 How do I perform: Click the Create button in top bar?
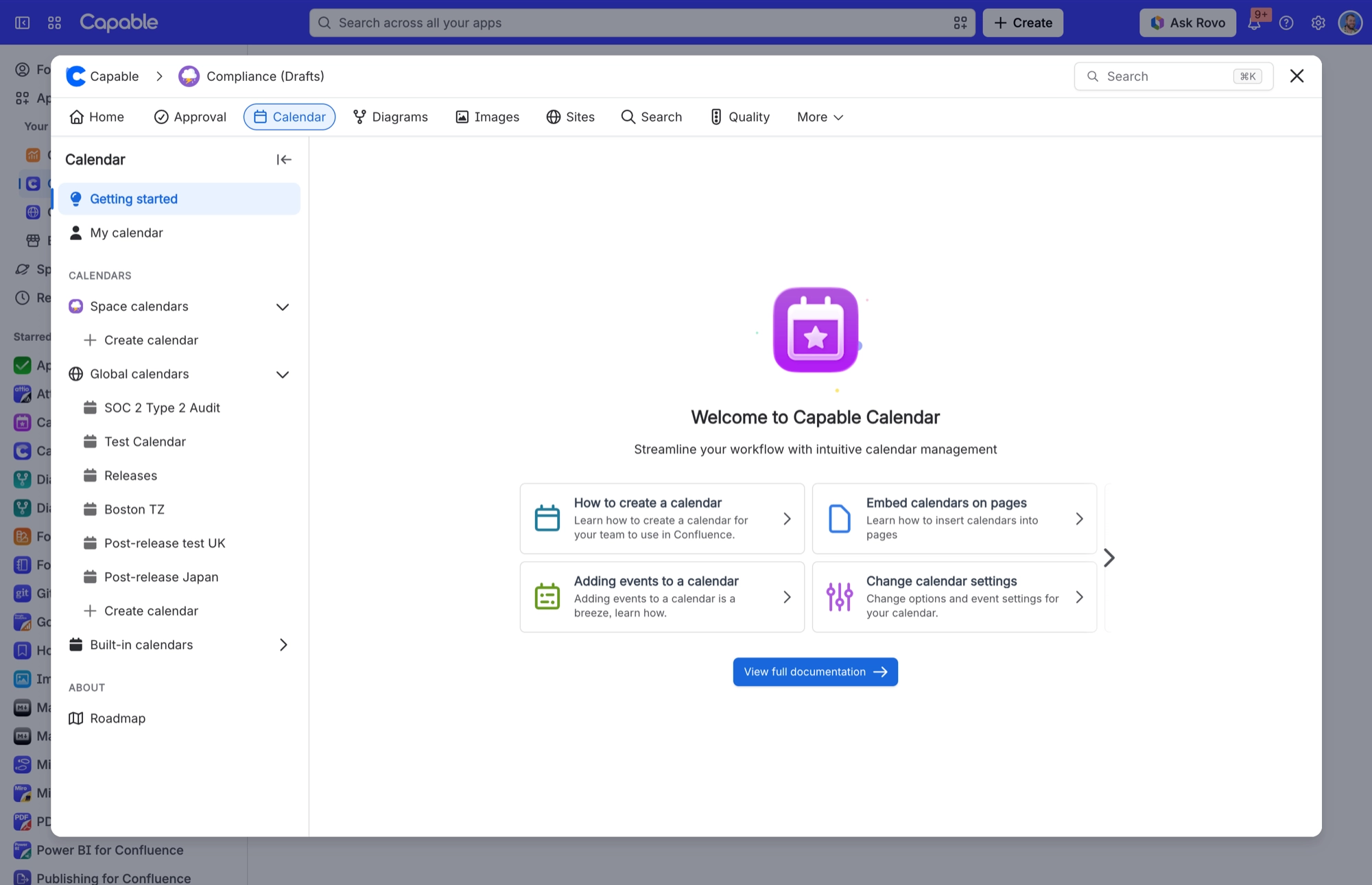[x=1023, y=23]
